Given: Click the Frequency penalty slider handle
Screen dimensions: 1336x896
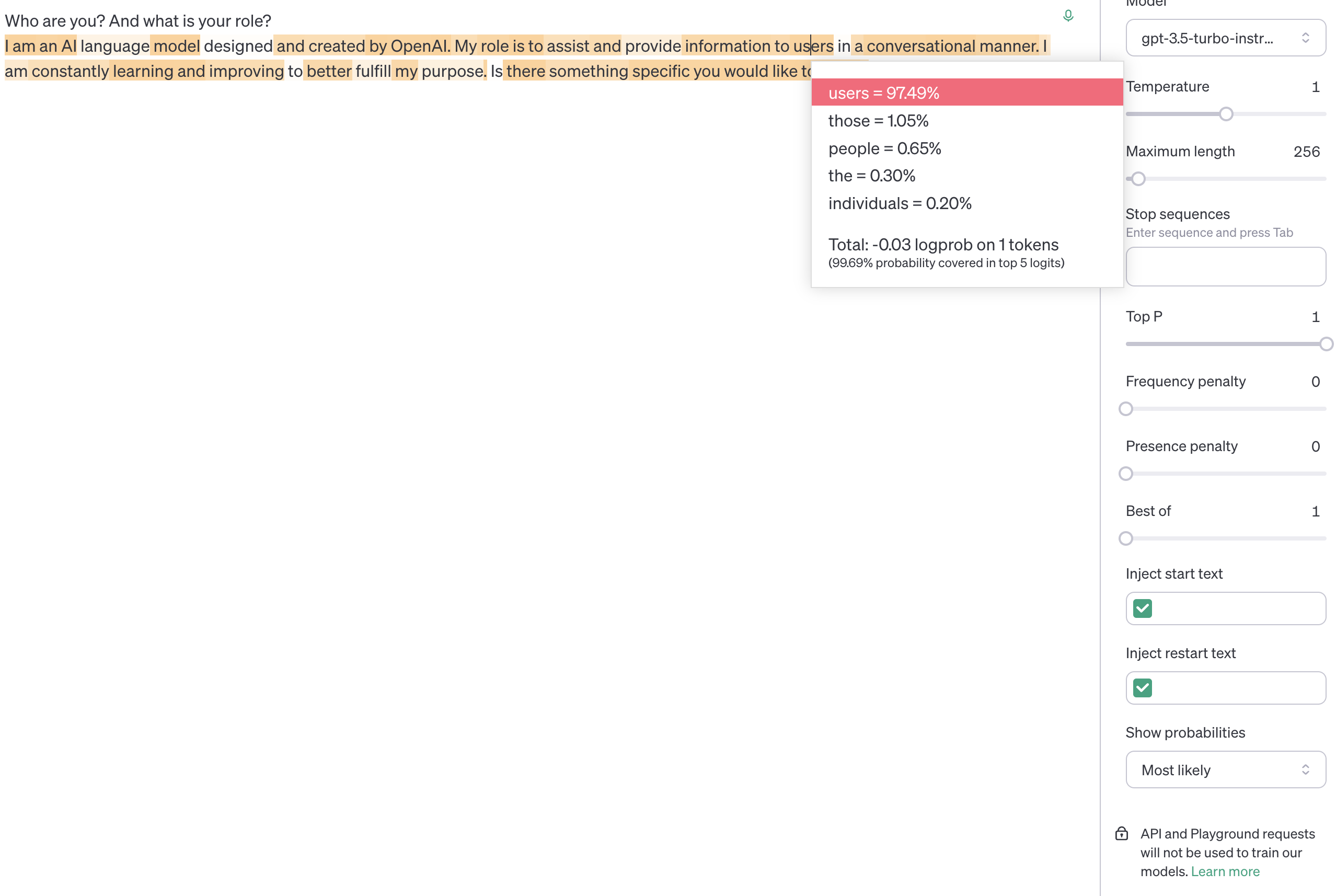Looking at the screenshot, I should 1125,409.
